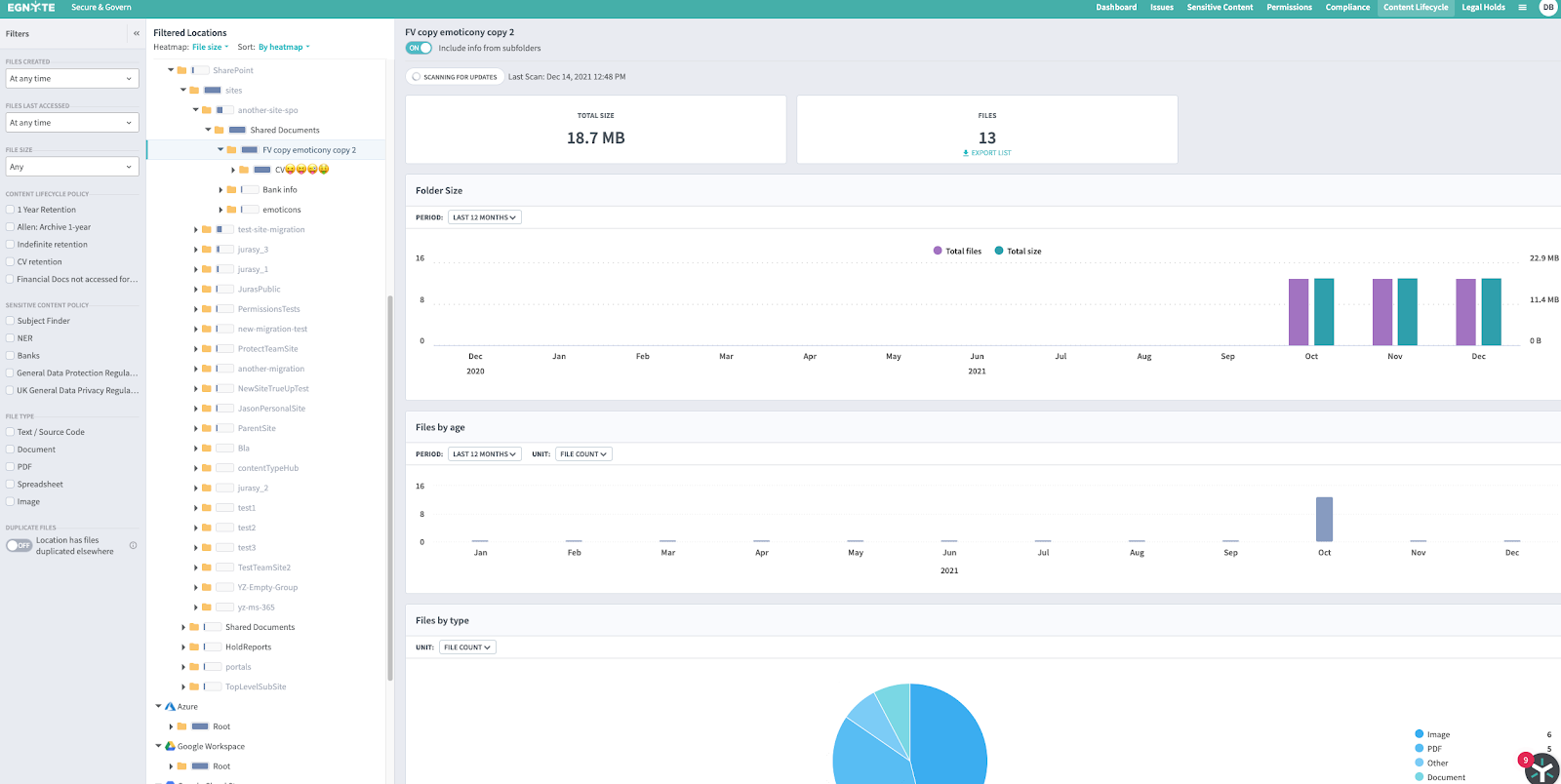Image resolution: width=1561 pixels, height=784 pixels.
Task: Expand the Bank info folder
Action: (220, 190)
